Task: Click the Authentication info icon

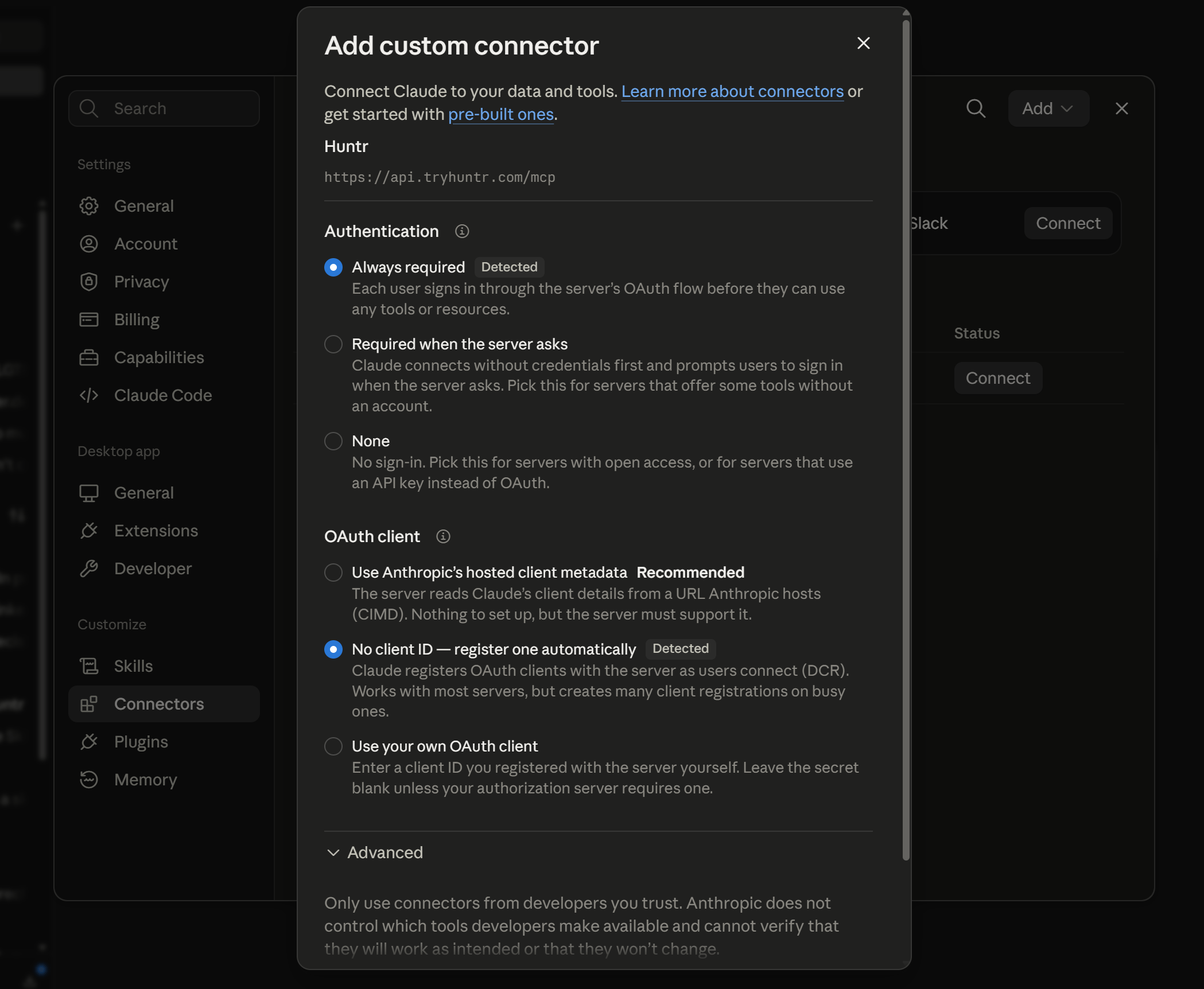Action: 462,231
